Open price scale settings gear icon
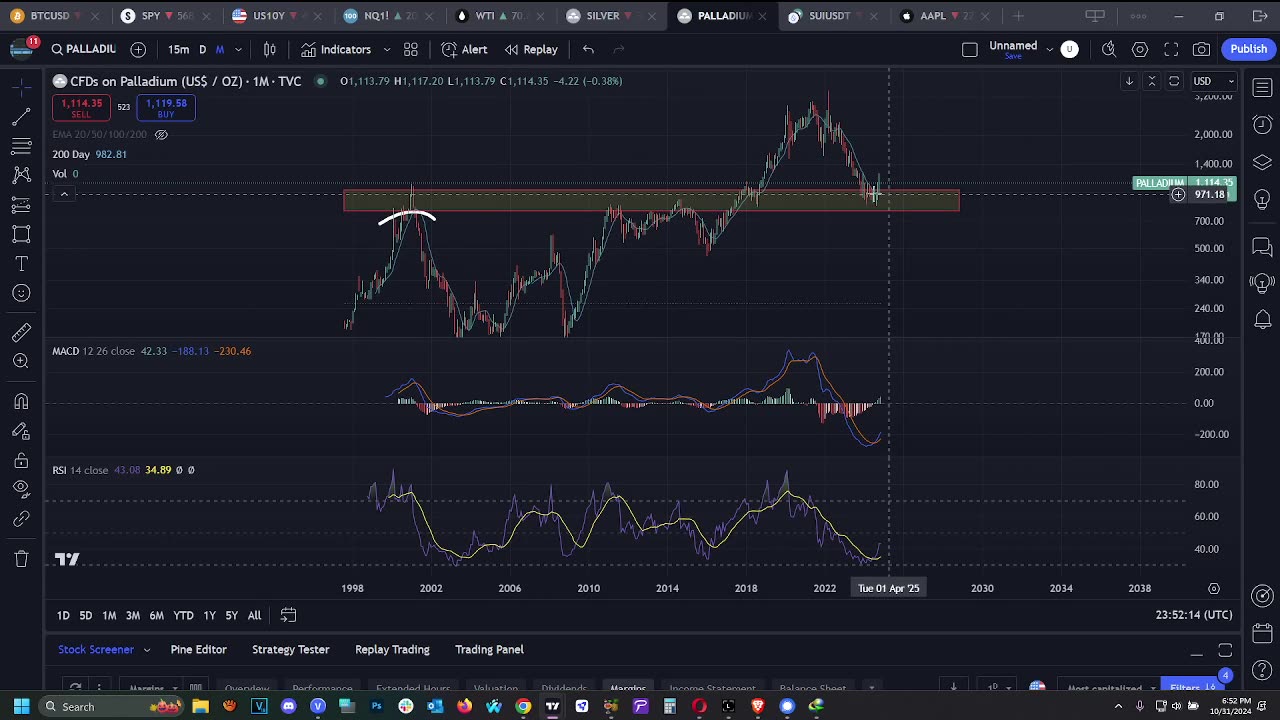The width and height of the screenshot is (1280, 720). point(1214,589)
